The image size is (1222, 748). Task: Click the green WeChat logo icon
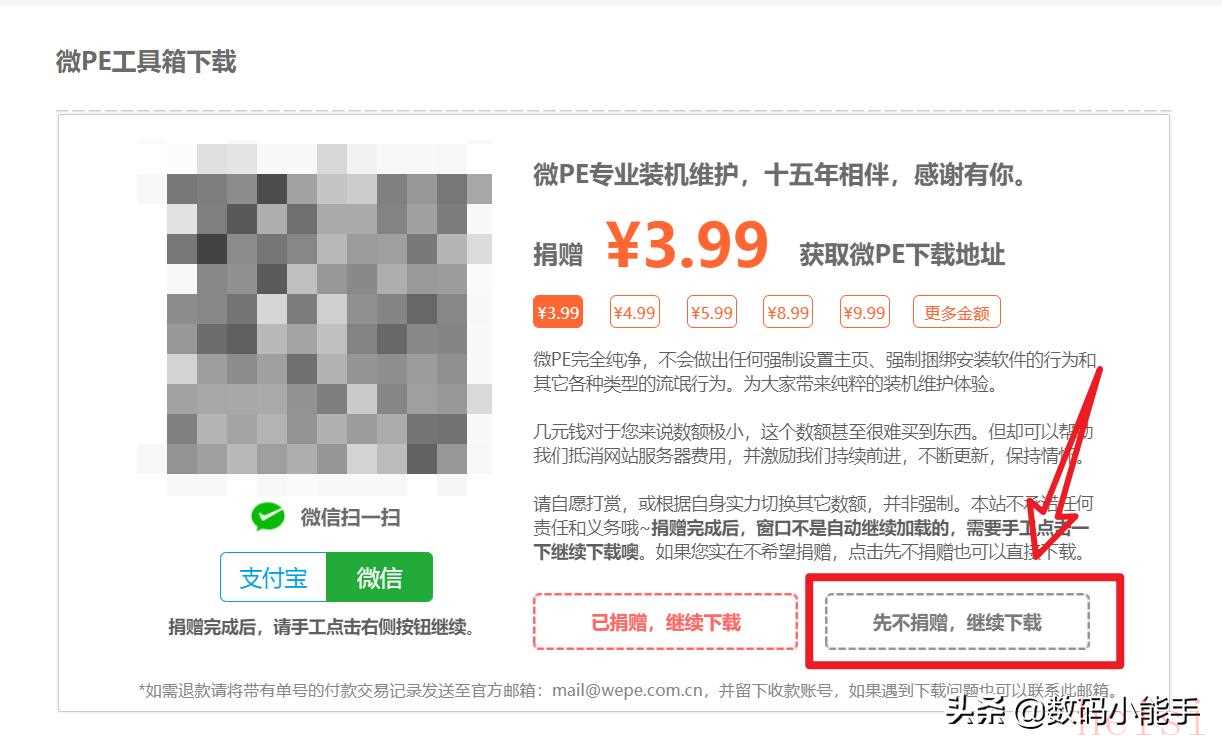(x=268, y=517)
